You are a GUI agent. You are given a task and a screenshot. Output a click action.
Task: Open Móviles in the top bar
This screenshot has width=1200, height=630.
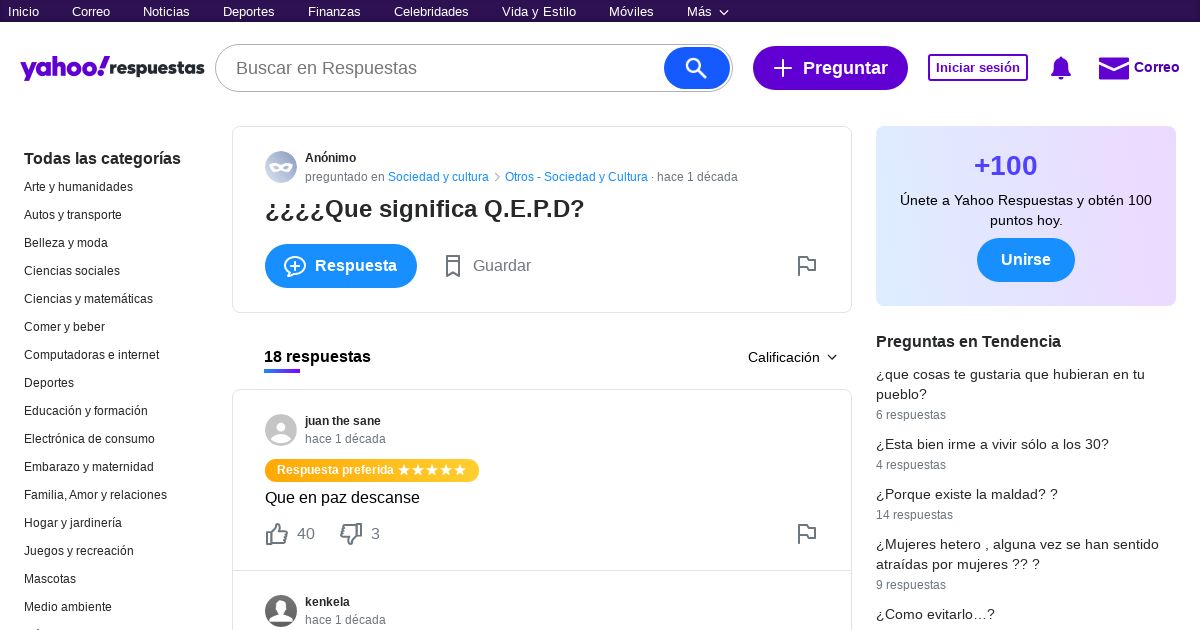(631, 11)
